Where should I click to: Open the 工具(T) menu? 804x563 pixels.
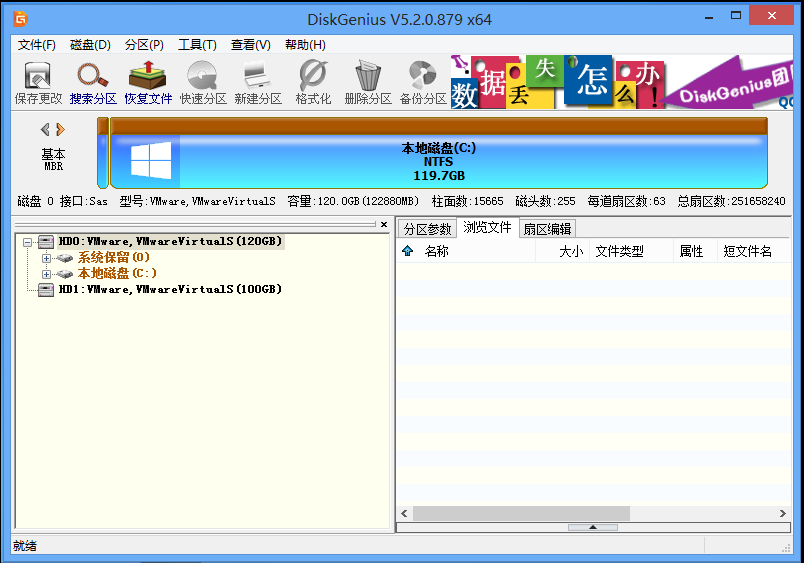click(197, 45)
